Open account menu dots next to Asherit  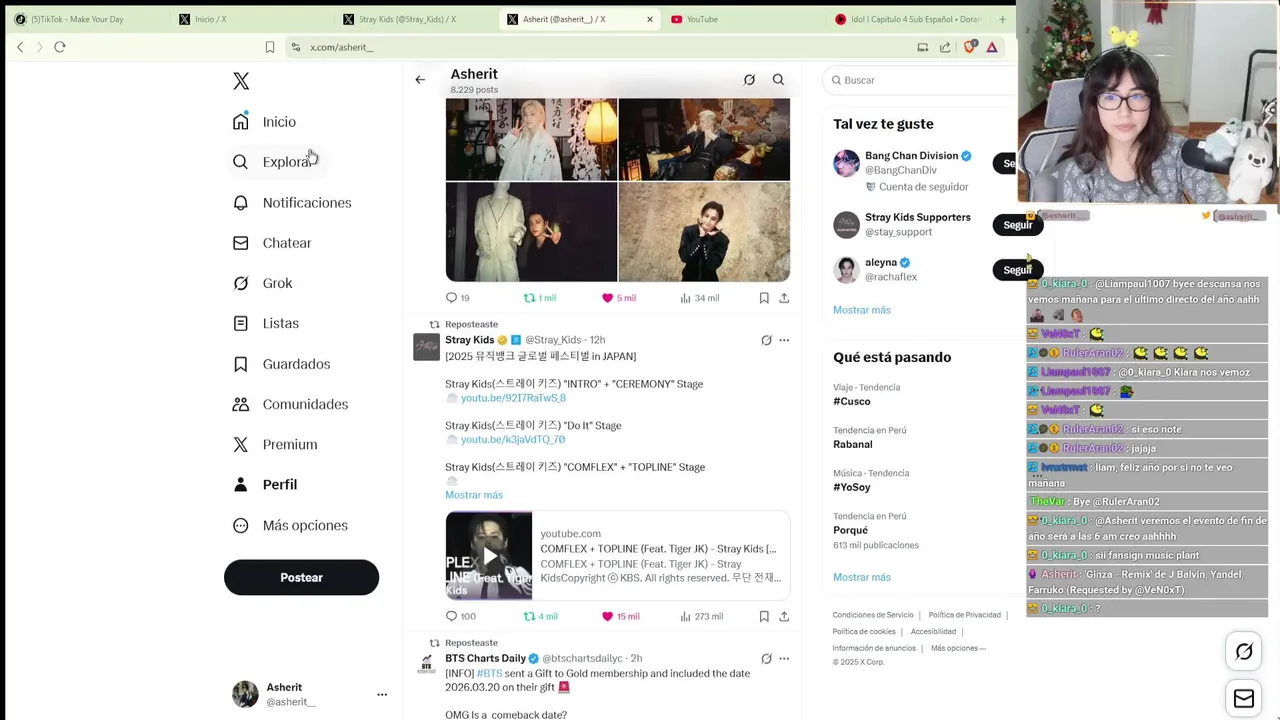tap(381, 694)
